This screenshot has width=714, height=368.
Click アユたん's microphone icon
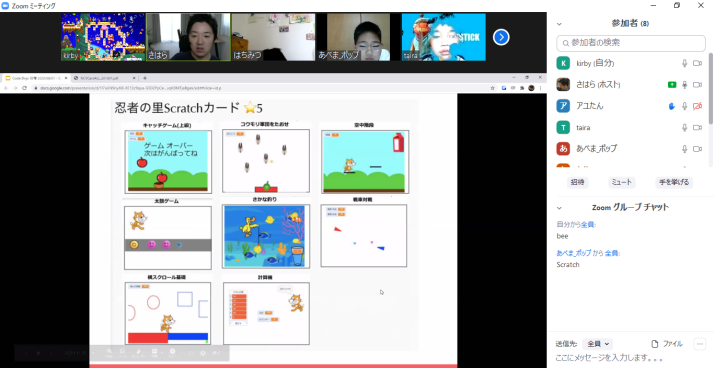[x=684, y=106]
